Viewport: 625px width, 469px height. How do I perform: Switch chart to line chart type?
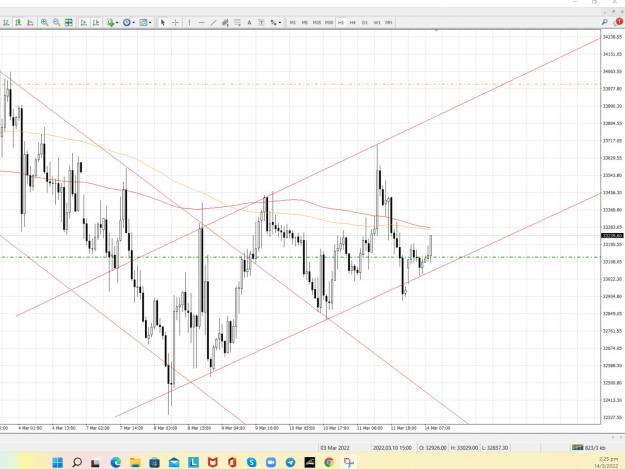30,23
